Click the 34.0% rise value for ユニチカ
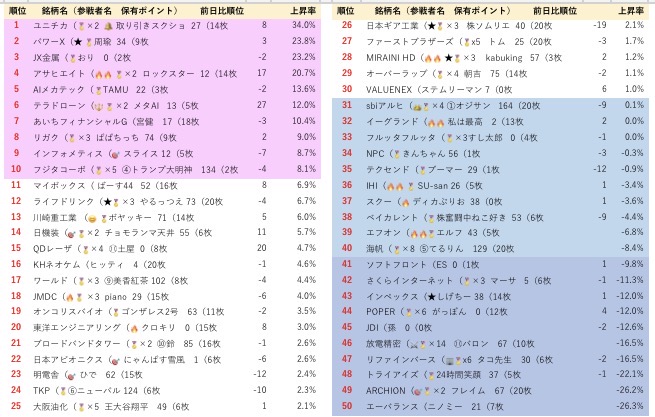Image resolution: width=655 pixels, height=417 pixels. (x=303, y=24)
